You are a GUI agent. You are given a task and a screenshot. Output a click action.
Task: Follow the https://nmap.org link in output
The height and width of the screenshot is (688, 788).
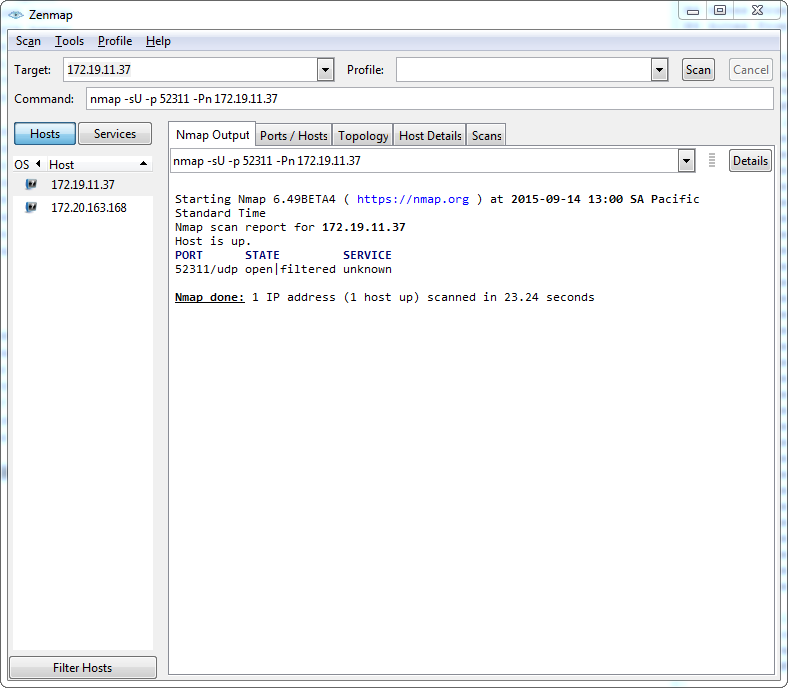coord(412,199)
